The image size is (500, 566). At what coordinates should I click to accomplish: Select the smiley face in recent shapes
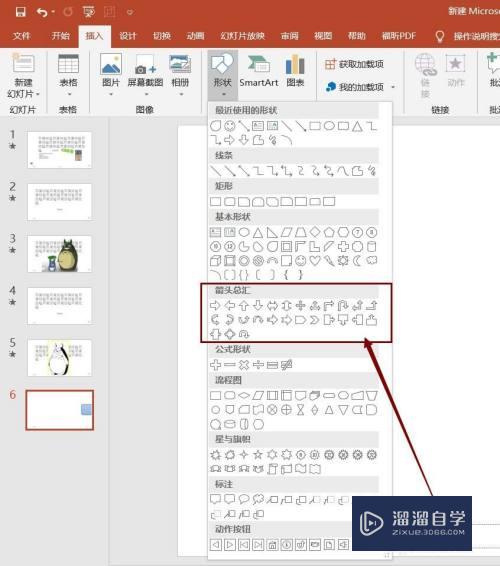230,126
